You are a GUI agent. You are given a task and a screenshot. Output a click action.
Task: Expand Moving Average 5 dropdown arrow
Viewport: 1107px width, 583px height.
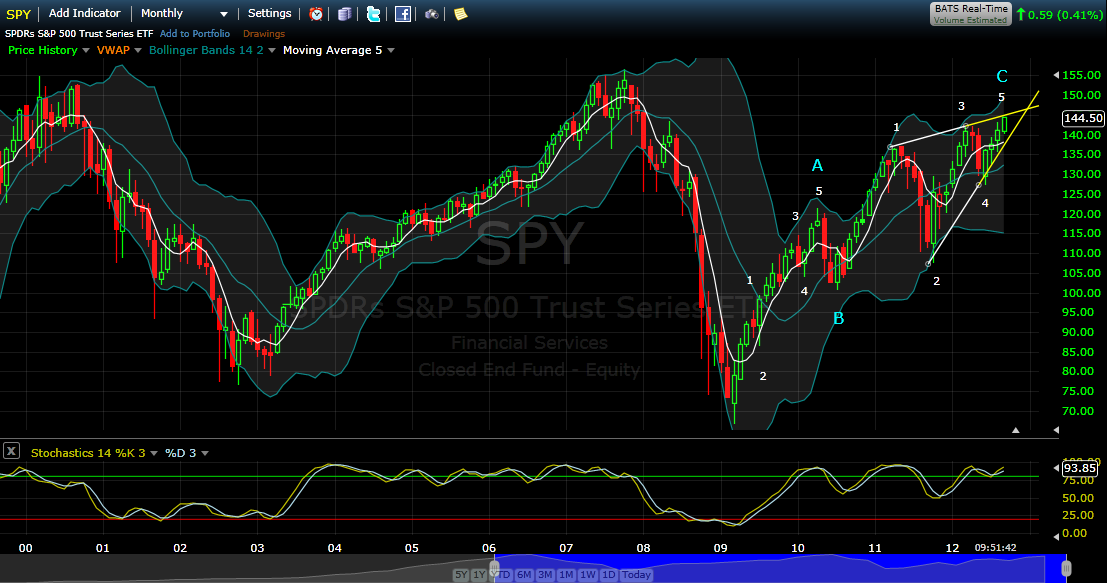[390, 51]
